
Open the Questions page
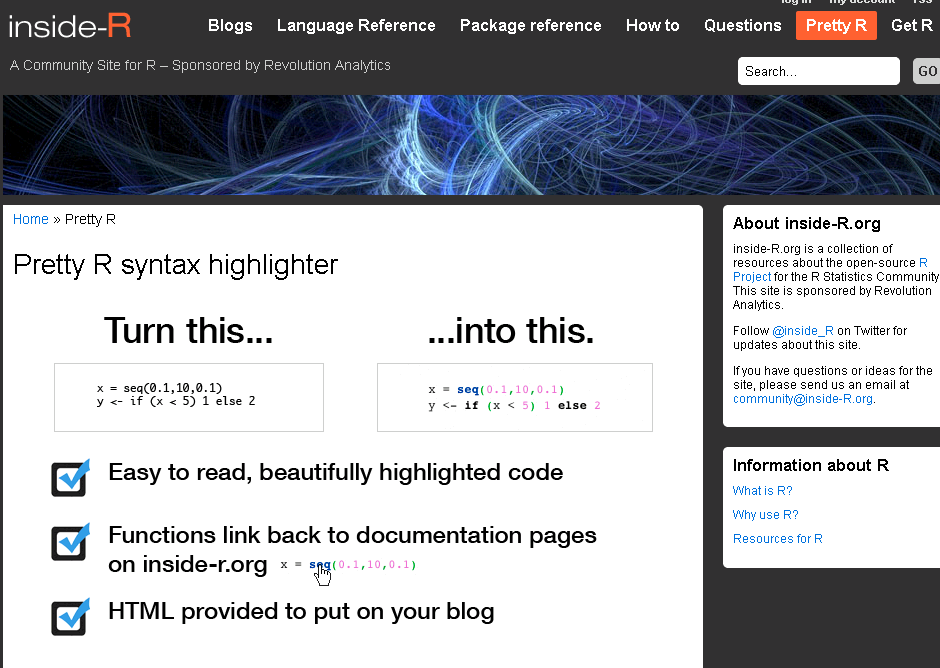(x=742, y=26)
